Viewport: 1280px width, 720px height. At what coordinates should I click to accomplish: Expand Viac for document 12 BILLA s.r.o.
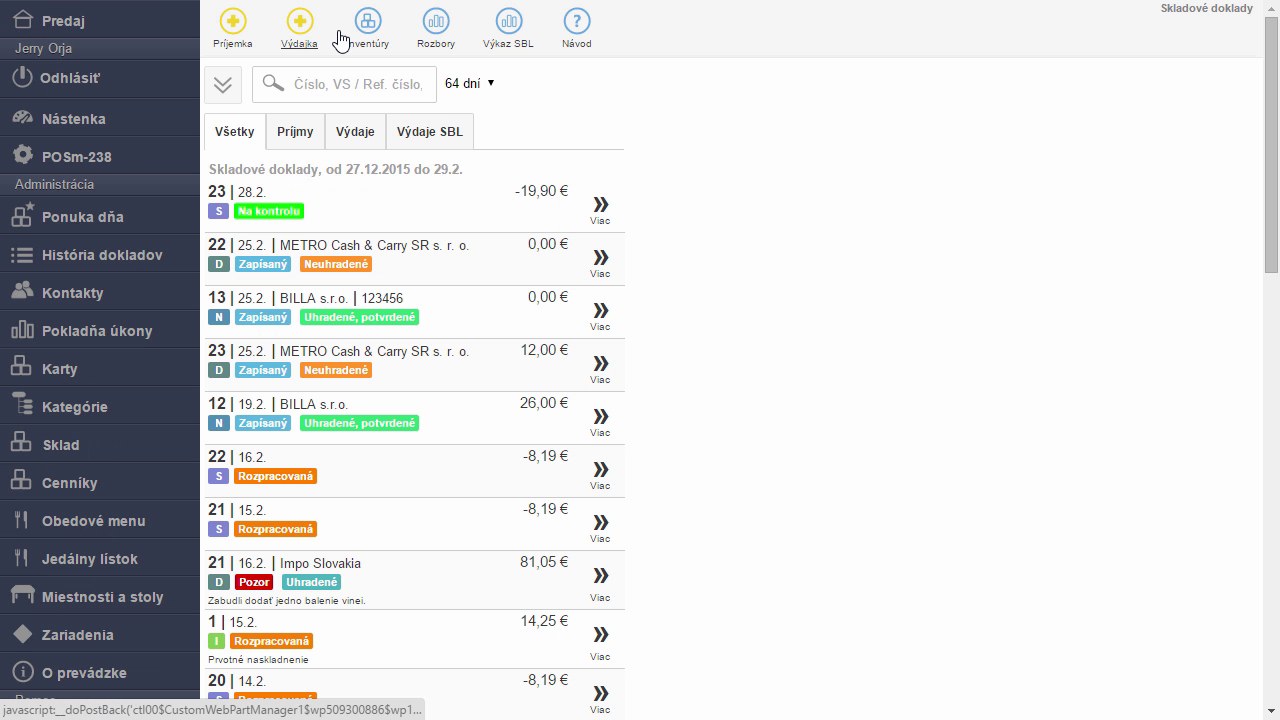click(x=600, y=420)
